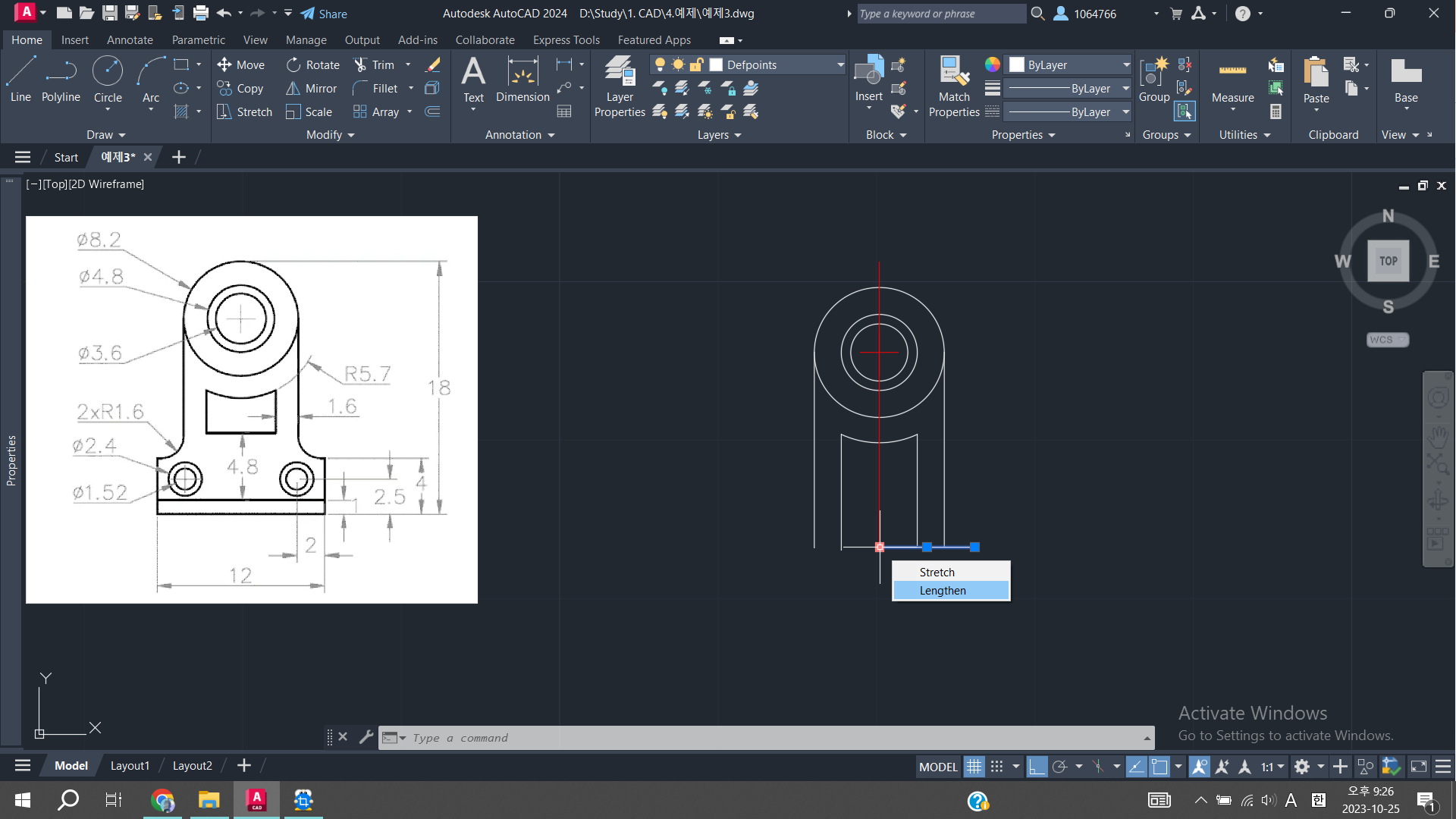The image size is (1456, 819).
Task: Choose Lengthen from grip menu
Action: pos(943,591)
